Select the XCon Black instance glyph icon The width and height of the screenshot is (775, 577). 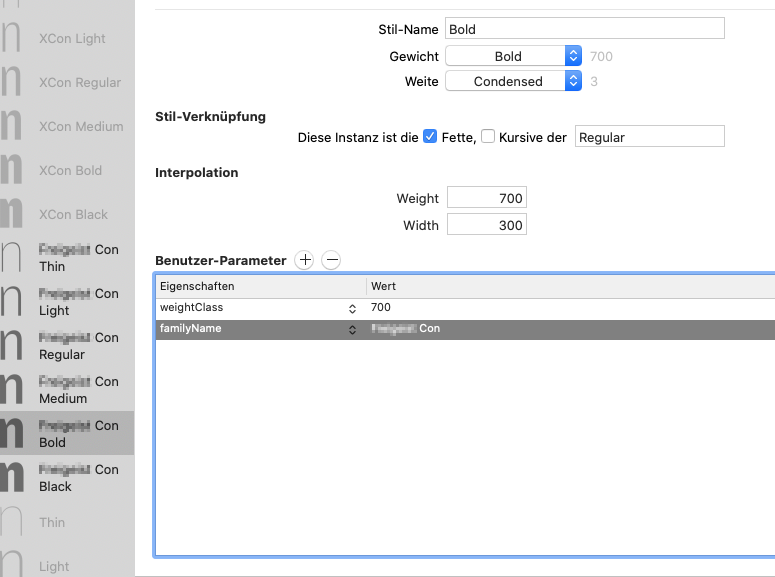(x=12, y=214)
